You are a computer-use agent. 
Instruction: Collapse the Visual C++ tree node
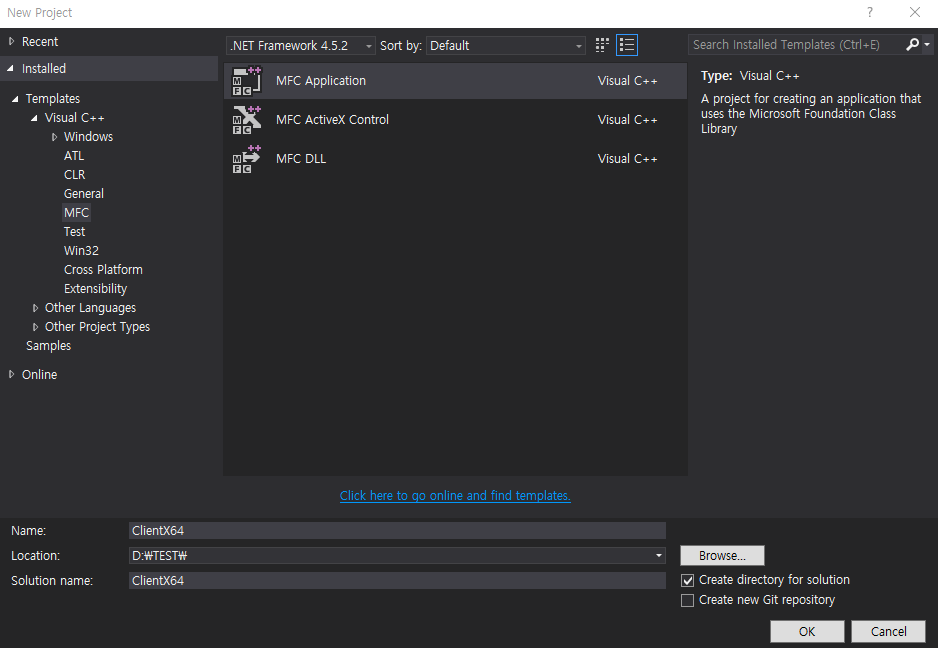coord(35,118)
